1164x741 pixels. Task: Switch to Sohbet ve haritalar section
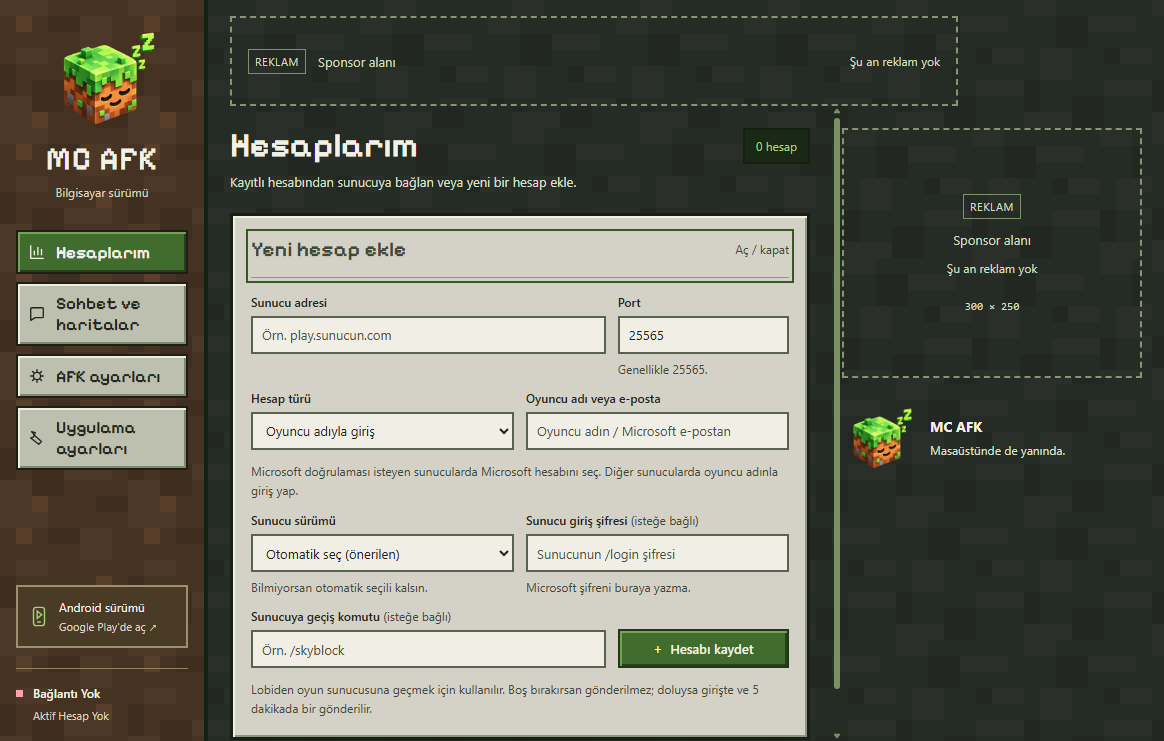click(102, 314)
